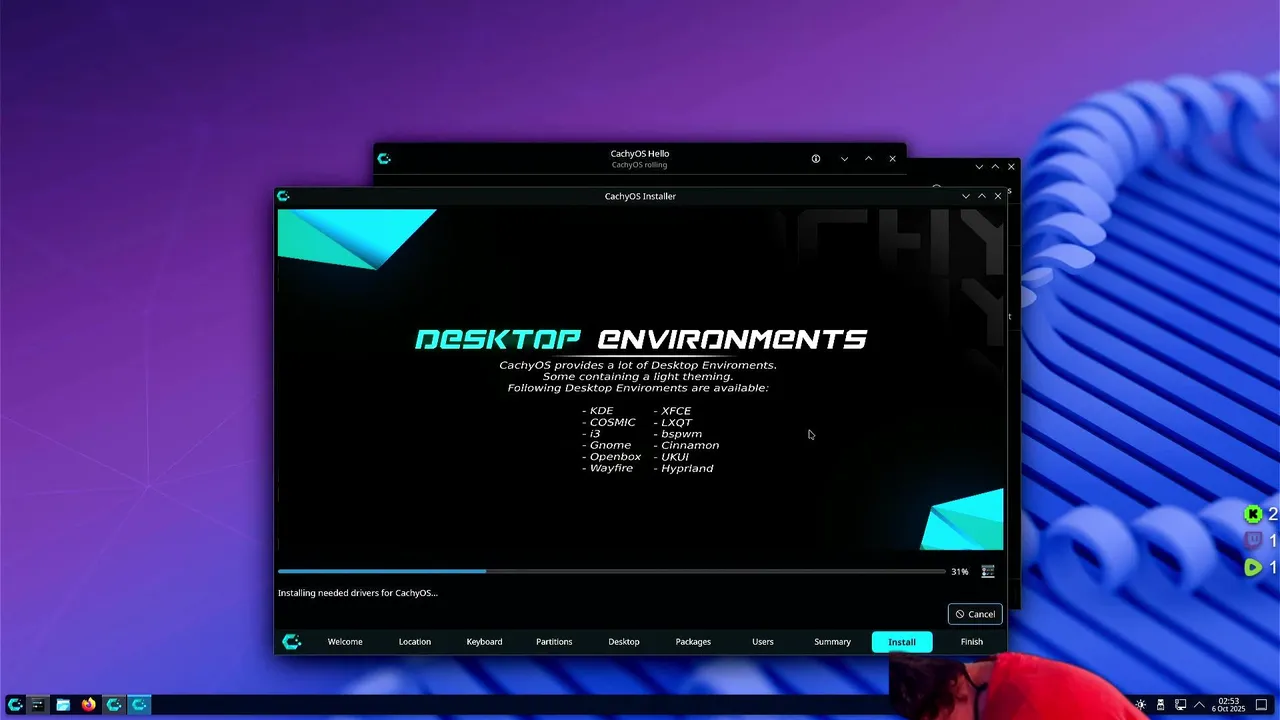This screenshot has height=720, width=1280.
Task: Select the highlighted Install step
Action: (902, 642)
